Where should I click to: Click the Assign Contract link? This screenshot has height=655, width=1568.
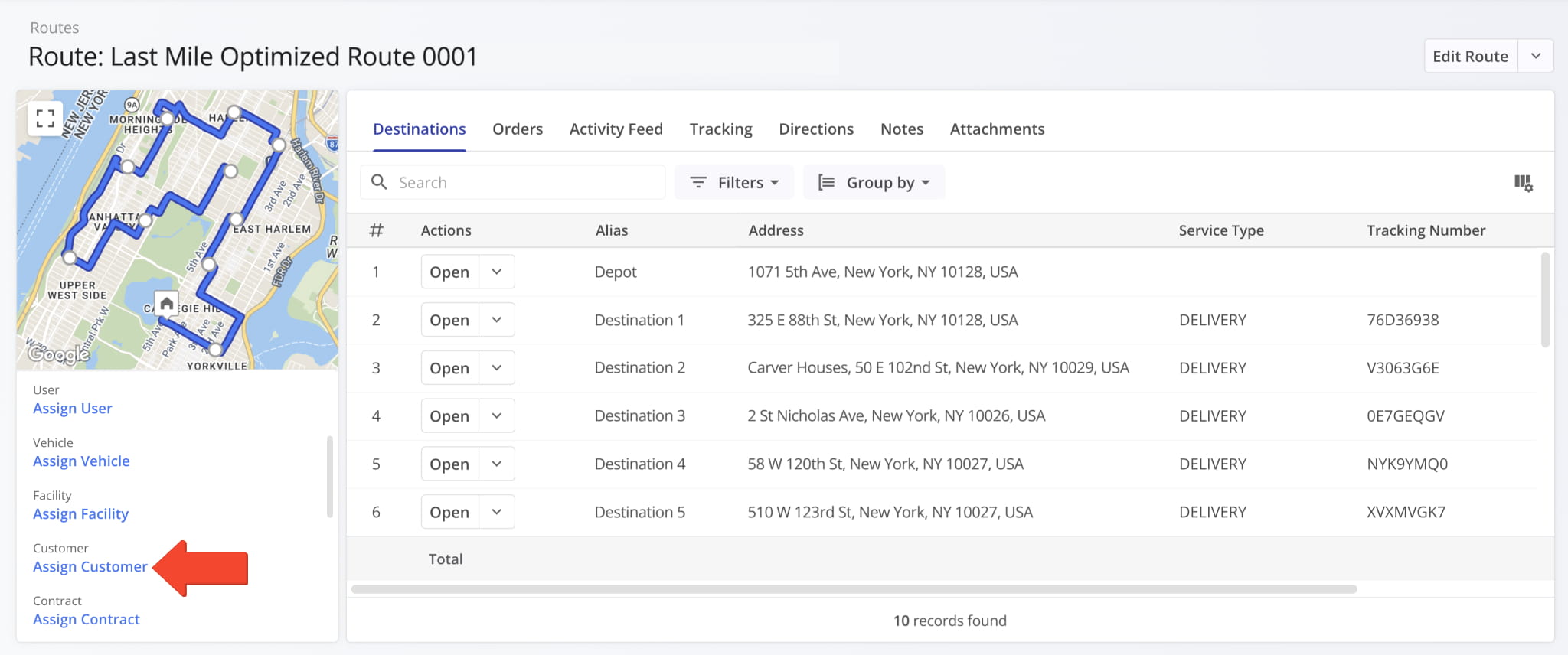tap(87, 620)
